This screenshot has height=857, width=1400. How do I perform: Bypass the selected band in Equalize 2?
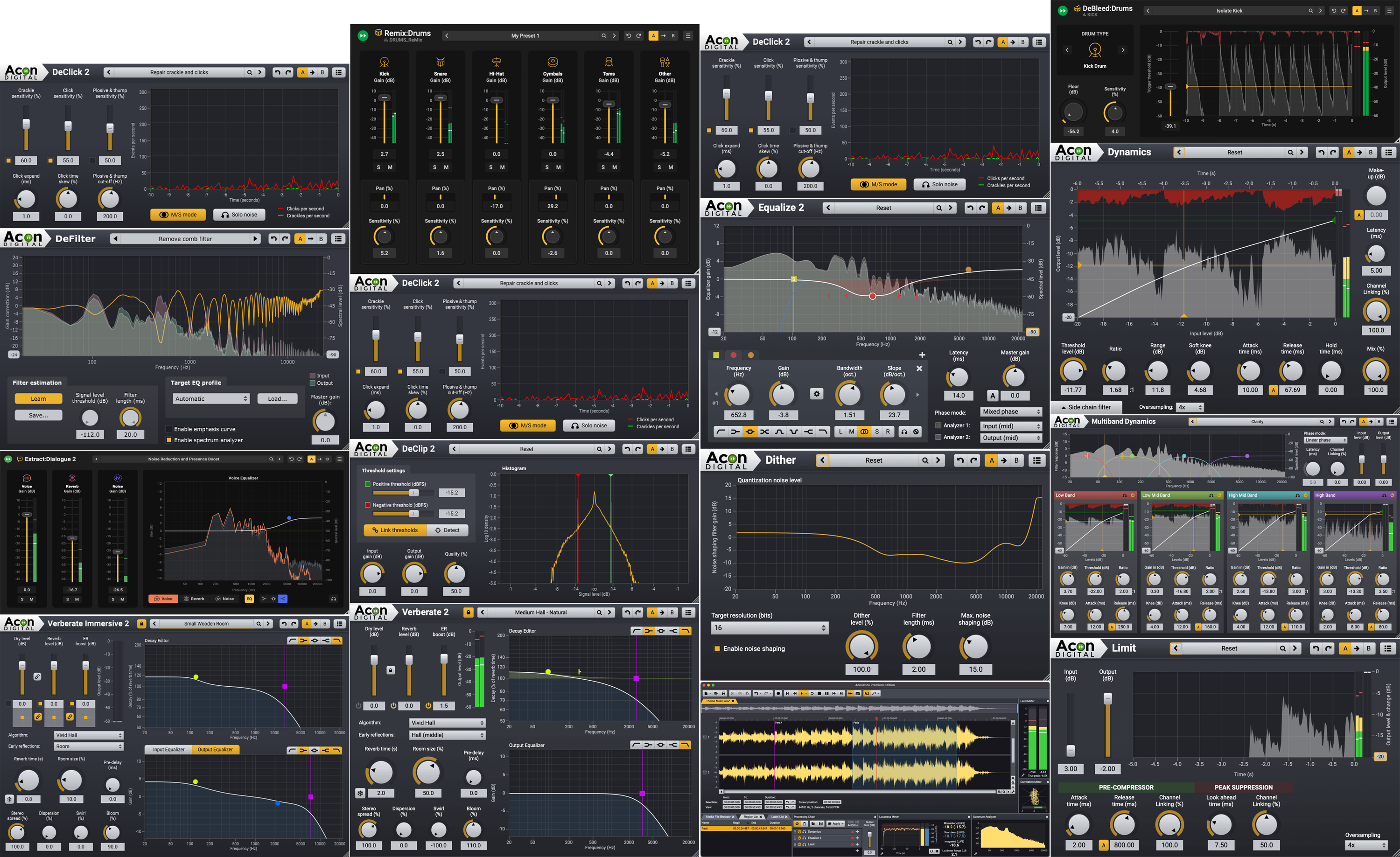pos(916,432)
